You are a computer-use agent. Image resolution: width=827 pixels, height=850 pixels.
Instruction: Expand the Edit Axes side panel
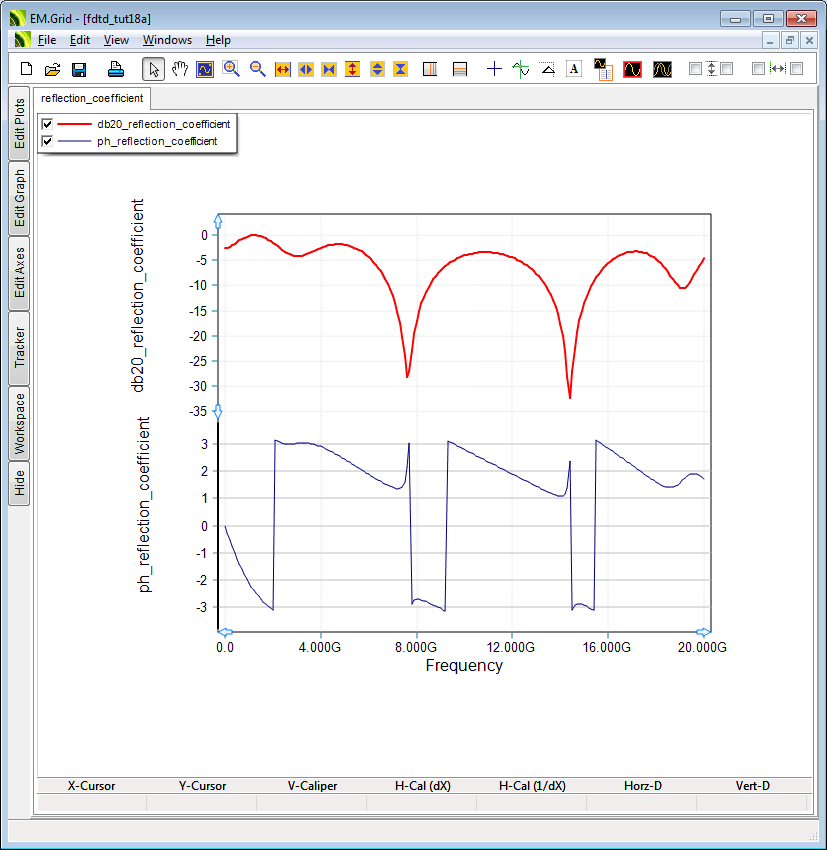[19, 273]
